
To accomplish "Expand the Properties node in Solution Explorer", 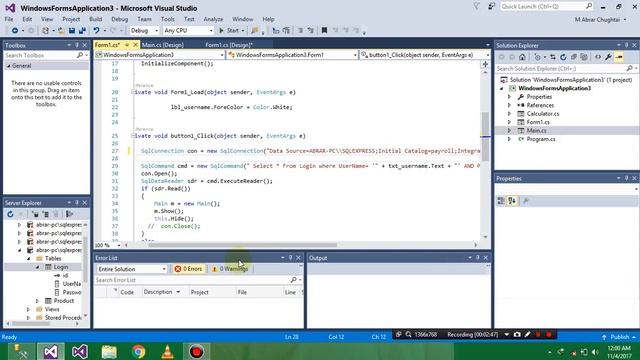I will point(509,97).
